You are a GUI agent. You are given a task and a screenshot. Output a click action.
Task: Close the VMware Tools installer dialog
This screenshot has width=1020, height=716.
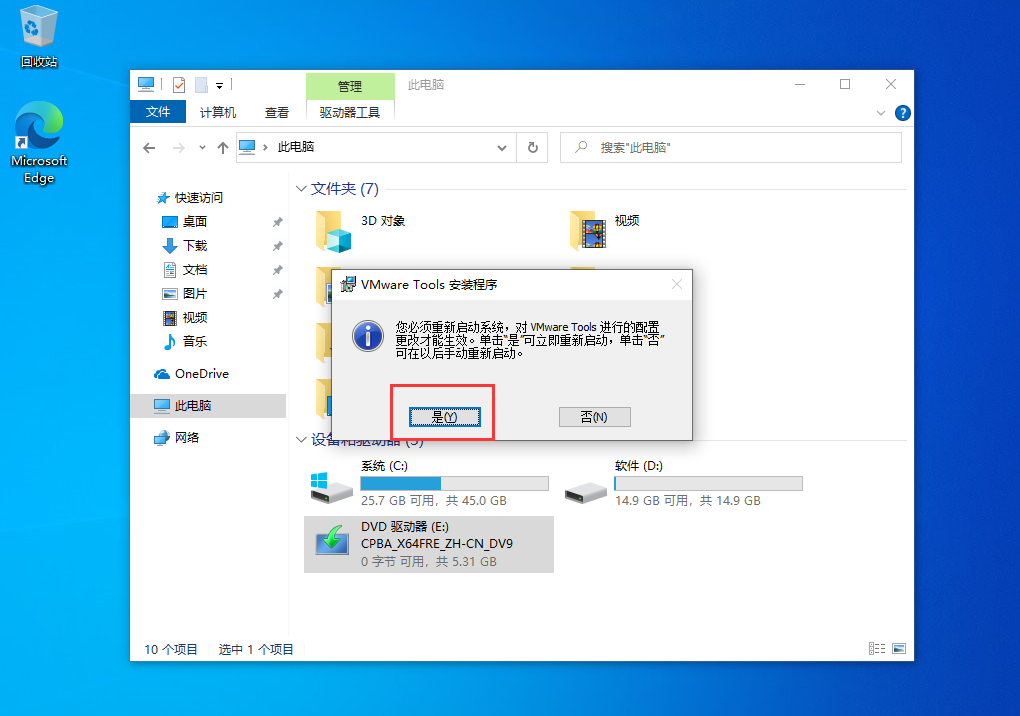point(677,284)
